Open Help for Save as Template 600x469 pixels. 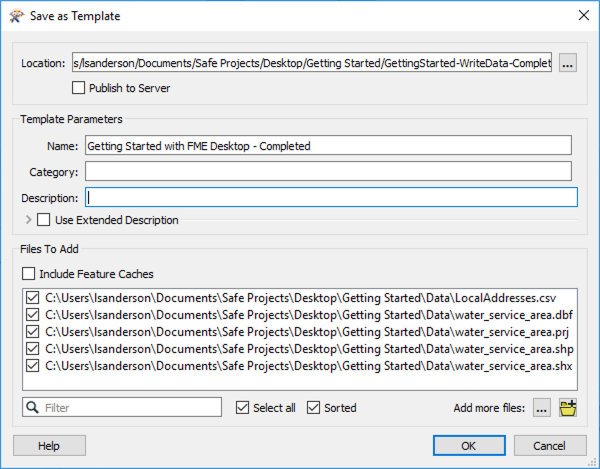tap(49, 446)
